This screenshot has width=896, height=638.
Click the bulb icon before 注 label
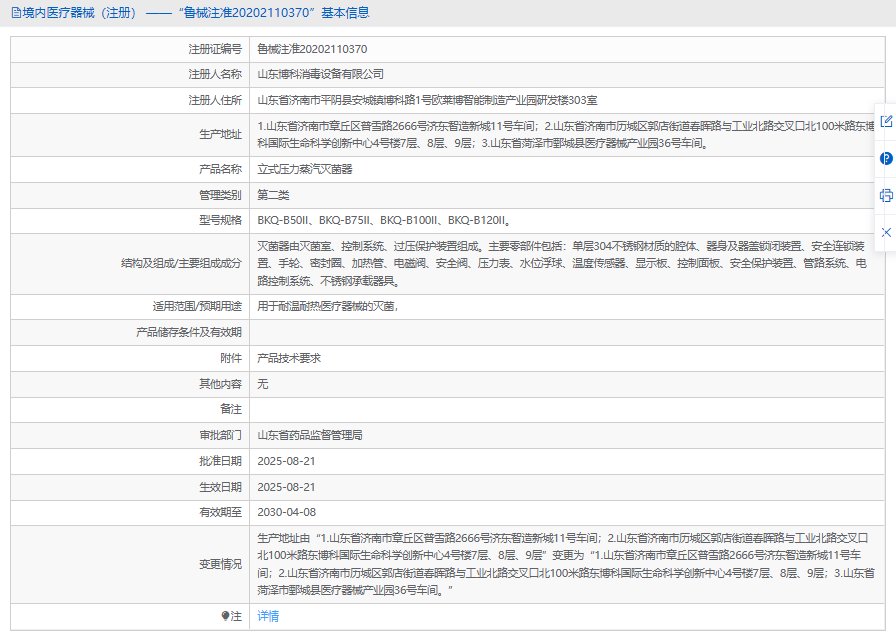point(225,616)
